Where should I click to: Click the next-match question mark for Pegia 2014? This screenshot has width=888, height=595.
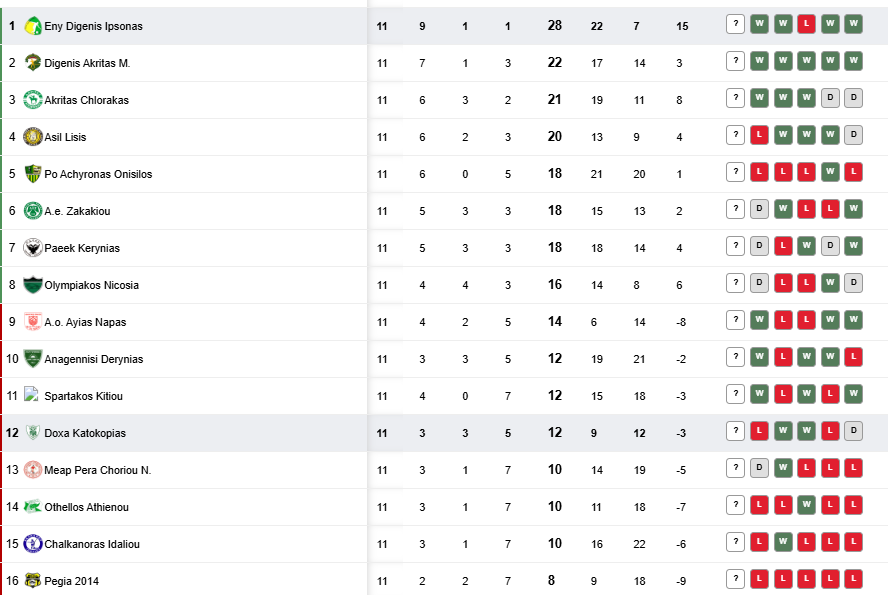tap(735, 579)
